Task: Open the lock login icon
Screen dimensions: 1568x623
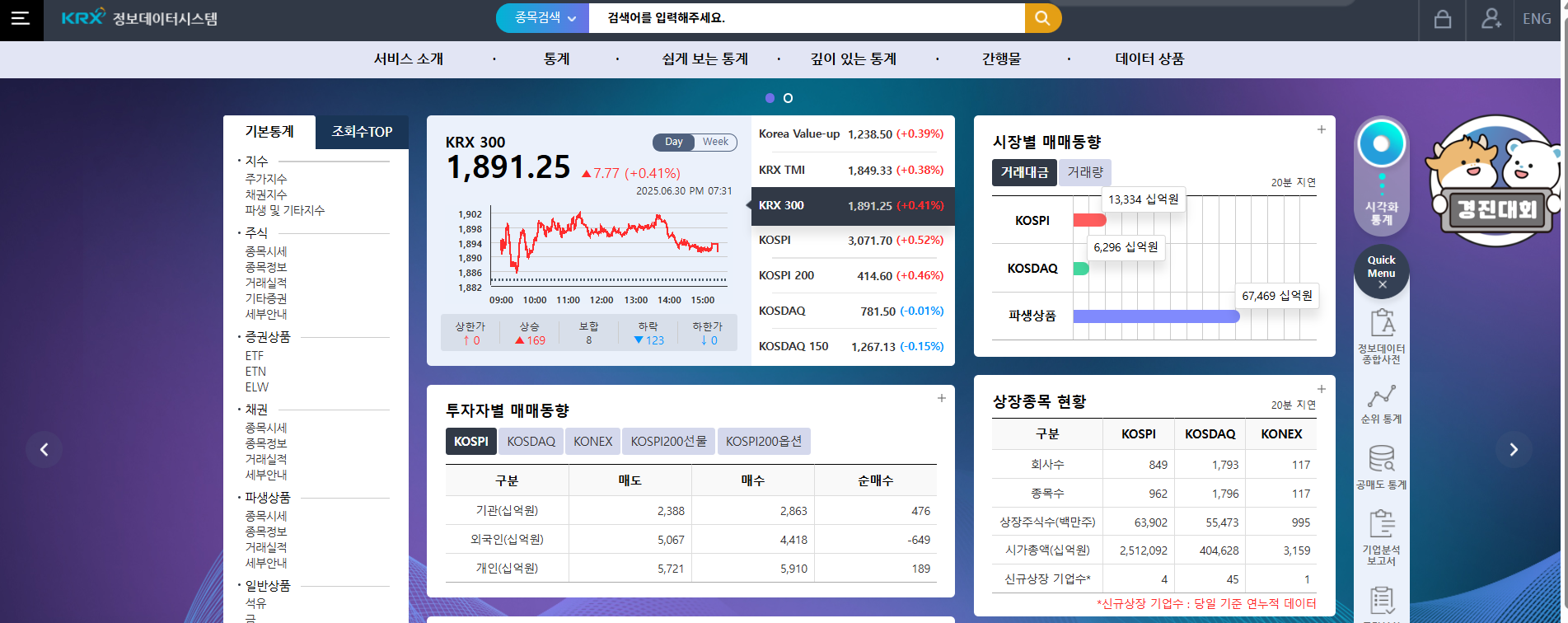Action: pos(1443,19)
